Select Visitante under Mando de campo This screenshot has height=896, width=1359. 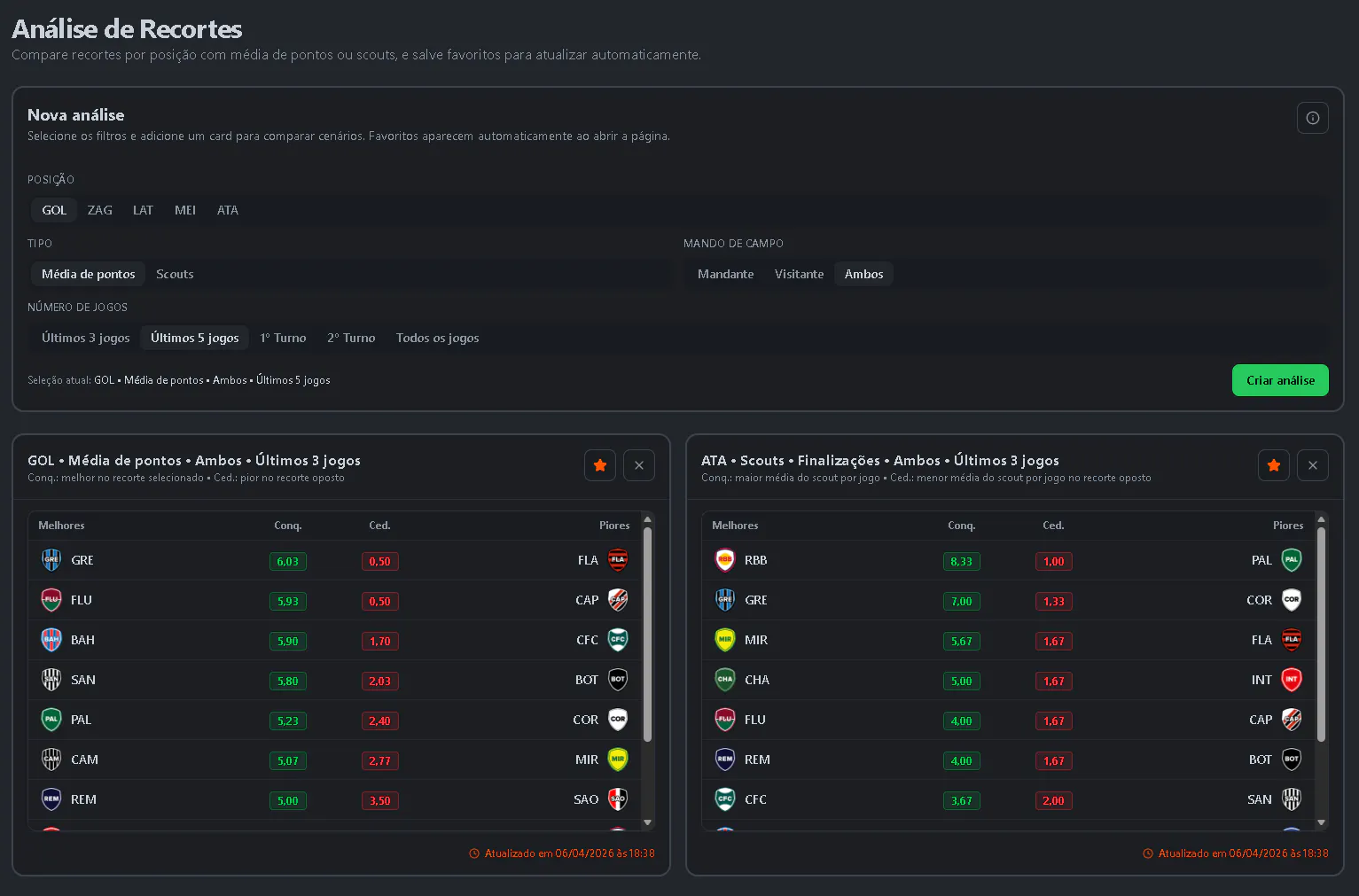pyautogui.click(x=799, y=274)
